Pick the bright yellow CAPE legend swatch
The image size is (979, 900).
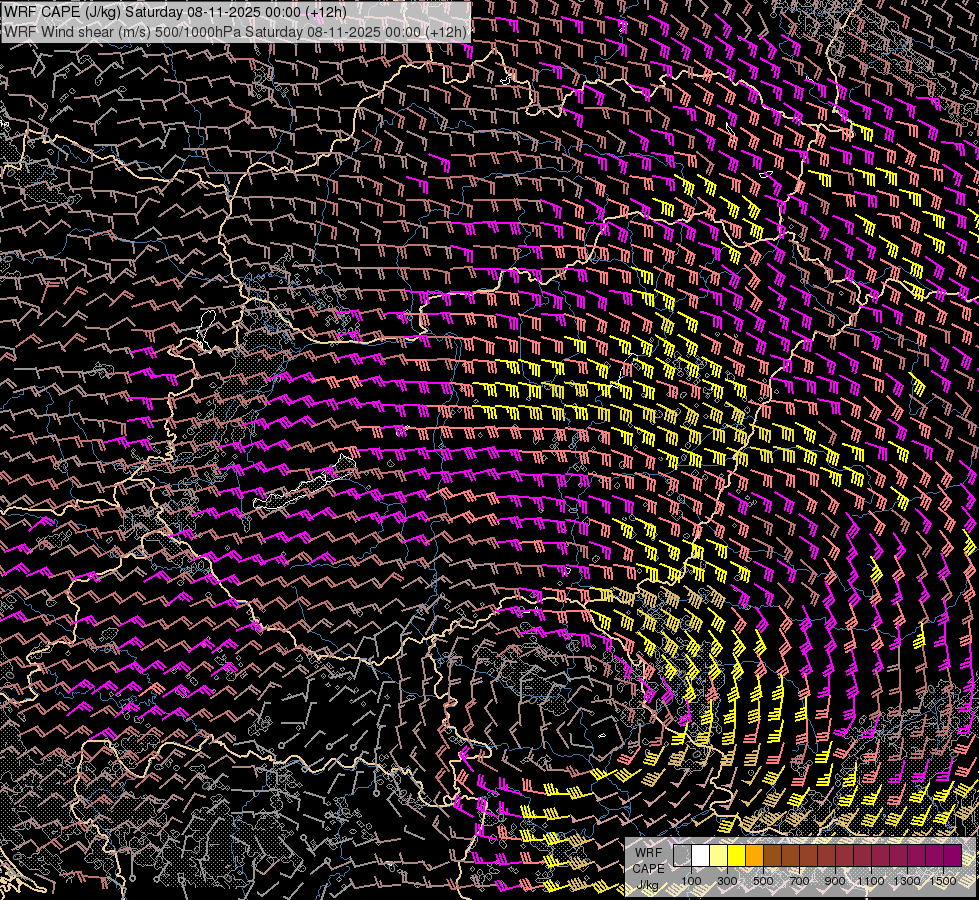tap(736, 856)
